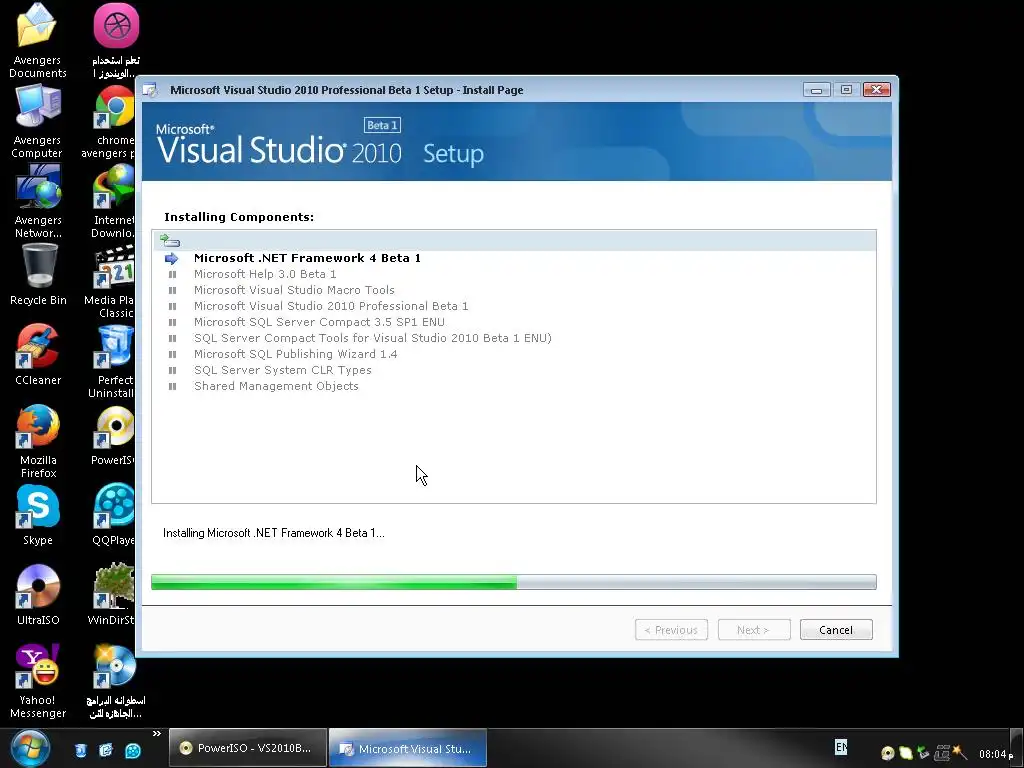Open the Avengers Computer desktop icon
The height and width of the screenshot is (768, 1024).
37,121
